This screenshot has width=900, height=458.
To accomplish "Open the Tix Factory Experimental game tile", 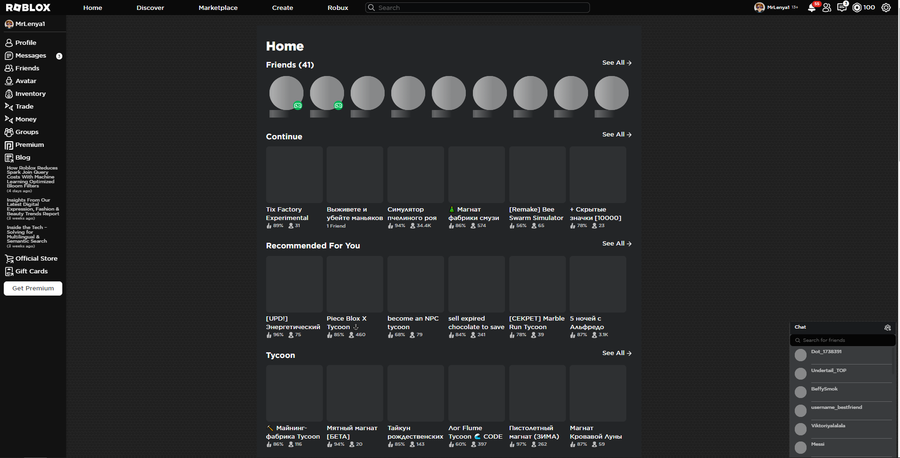I will (294, 188).
